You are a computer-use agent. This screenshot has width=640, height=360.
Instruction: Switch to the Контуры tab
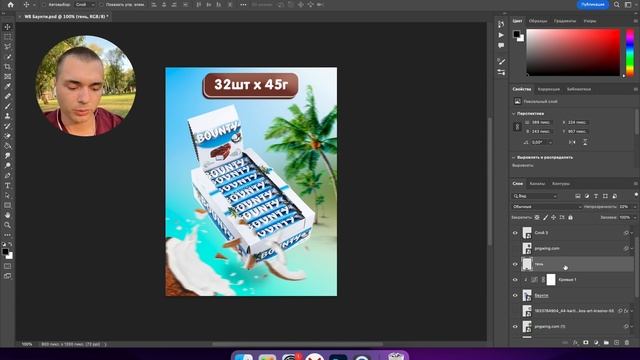561,184
